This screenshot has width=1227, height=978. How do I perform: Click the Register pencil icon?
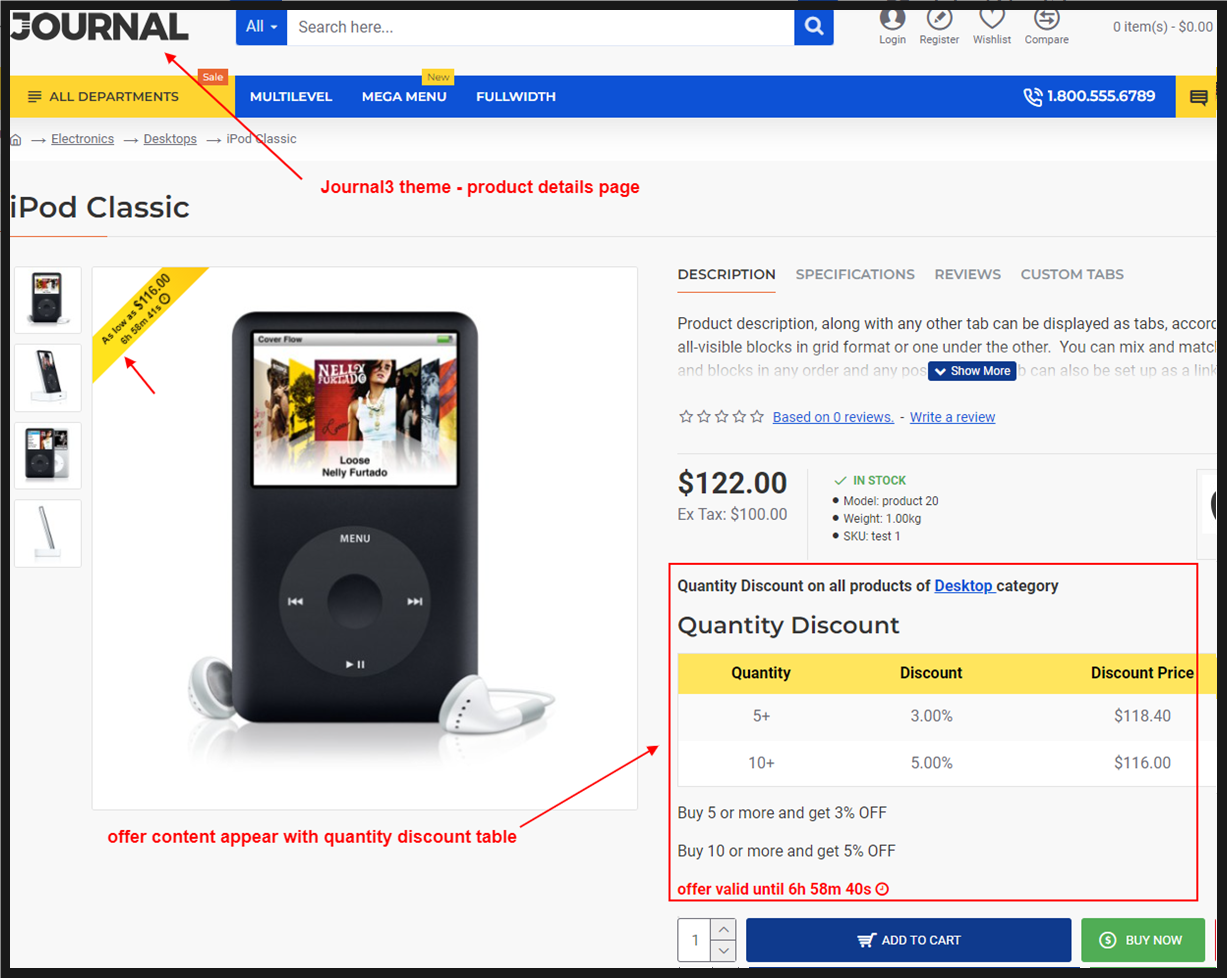click(939, 19)
